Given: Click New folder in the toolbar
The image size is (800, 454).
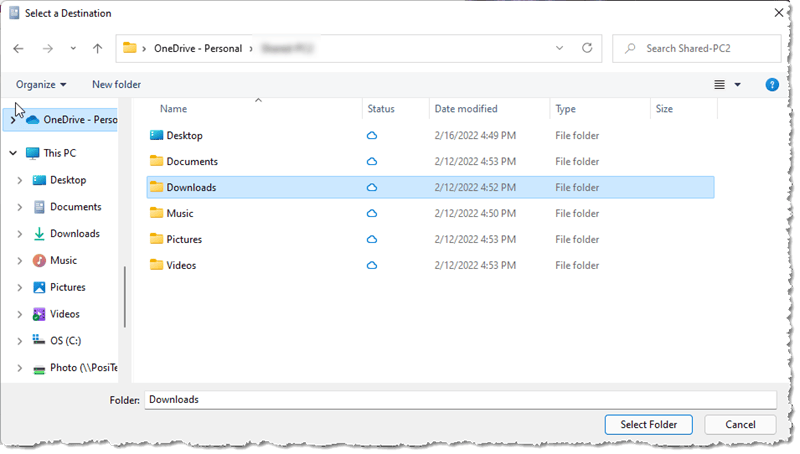Looking at the screenshot, I should (x=116, y=85).
